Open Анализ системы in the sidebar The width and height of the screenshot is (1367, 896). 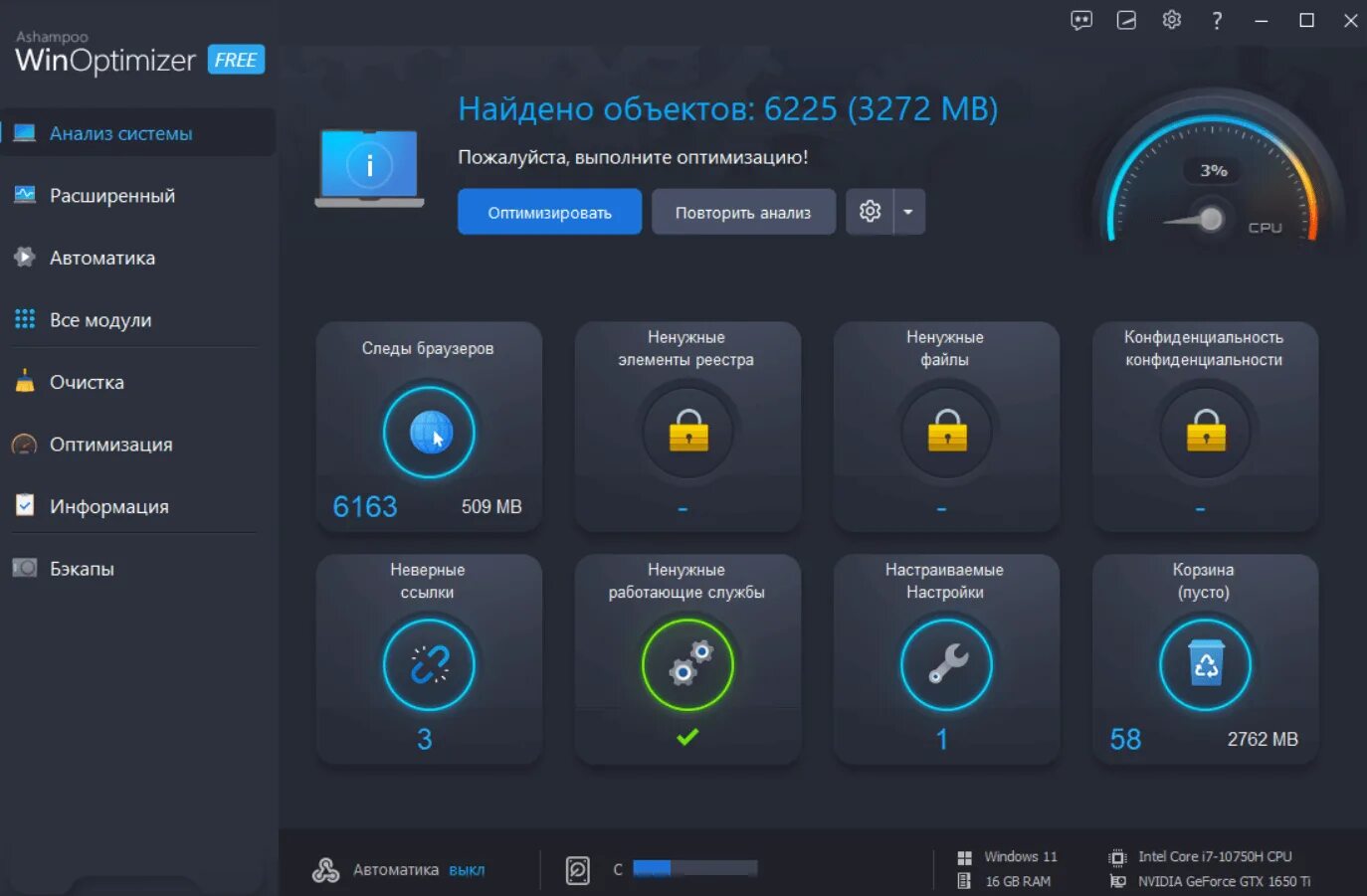pos(137,133)
